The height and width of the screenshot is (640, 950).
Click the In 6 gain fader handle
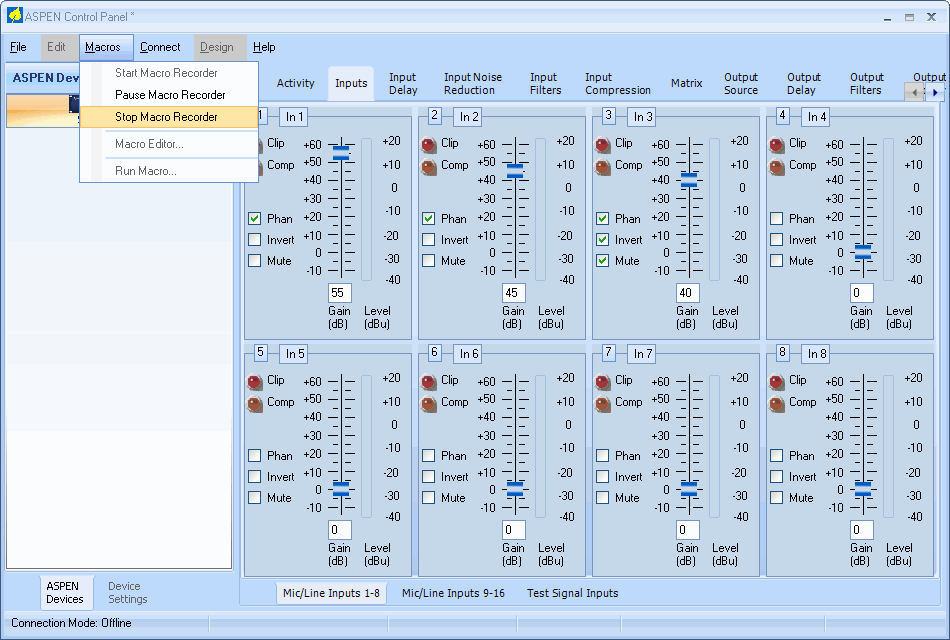[x=515, y=489]
